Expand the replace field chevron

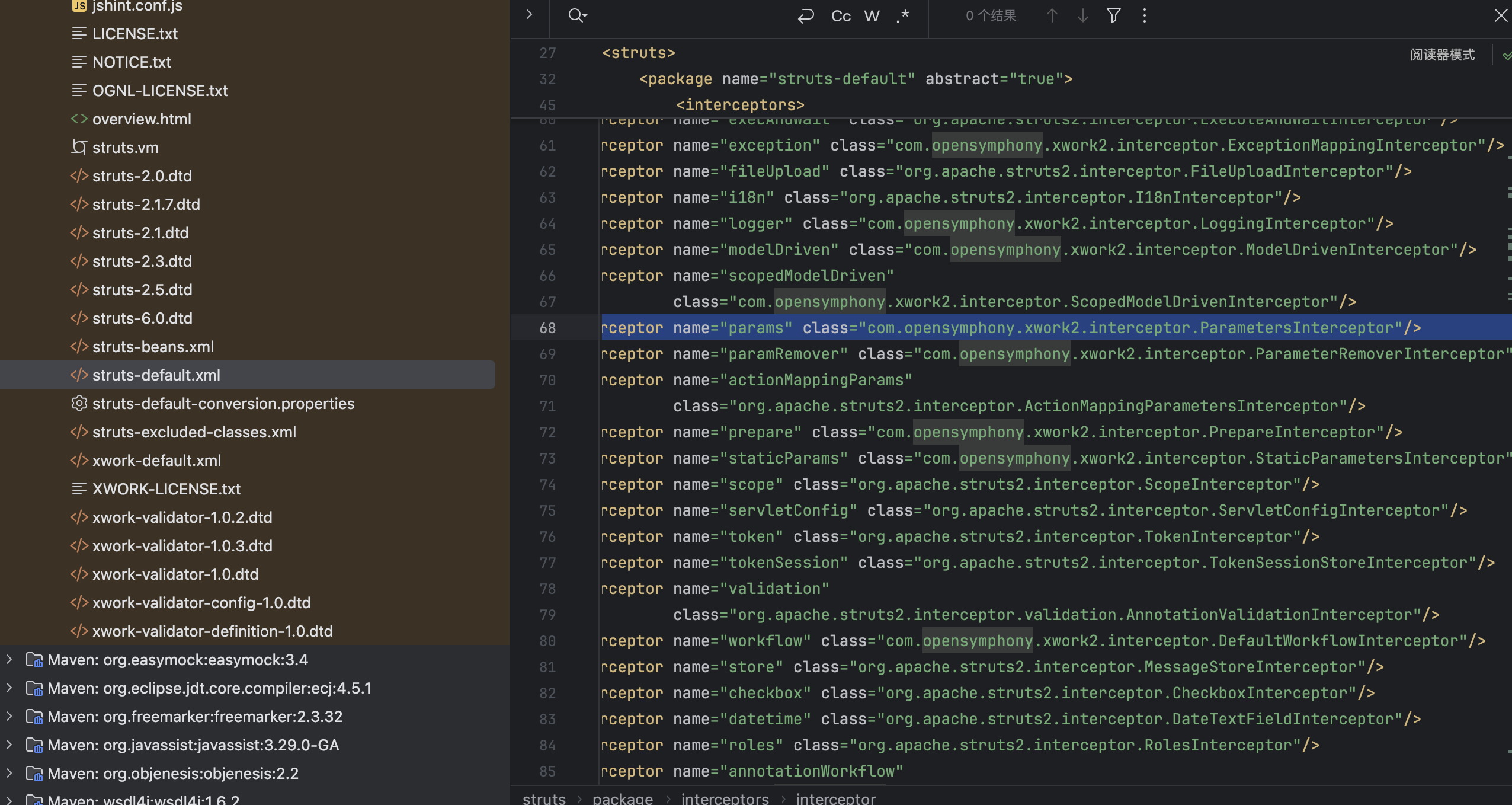529,15
